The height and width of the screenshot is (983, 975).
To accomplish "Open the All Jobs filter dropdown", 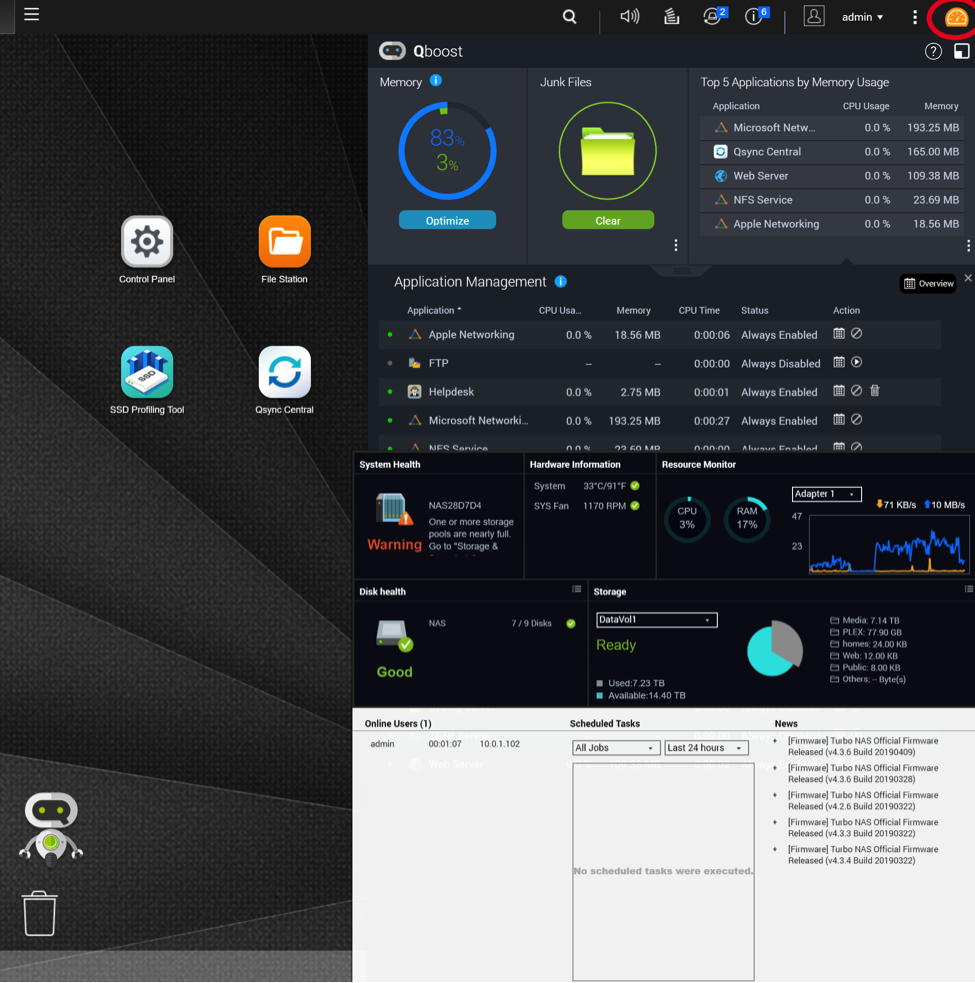I will [615, 748].
